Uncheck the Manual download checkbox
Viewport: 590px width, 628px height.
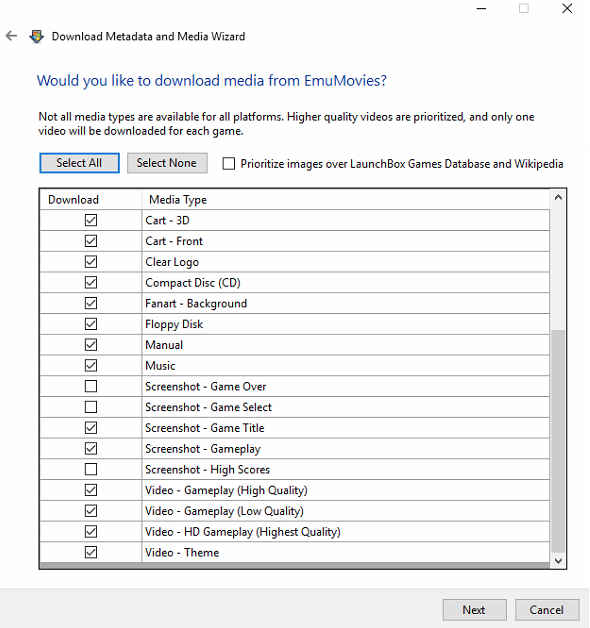coord(91,345)
